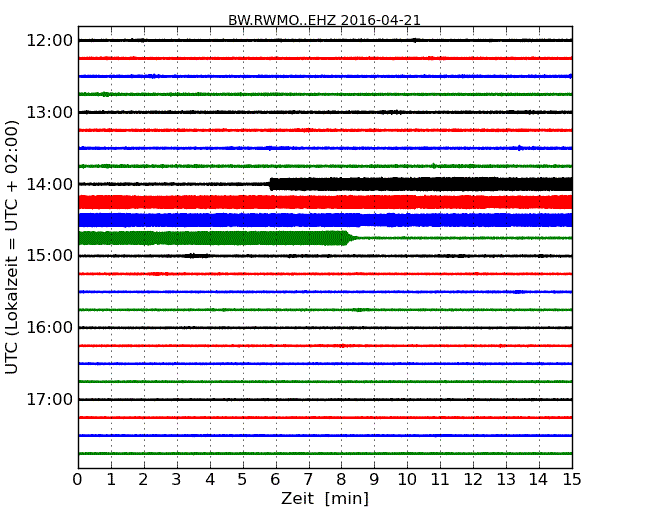Click the x-axis tick label 7
Viewport: 650px width, 520px height.
click(x=308, y=480)
